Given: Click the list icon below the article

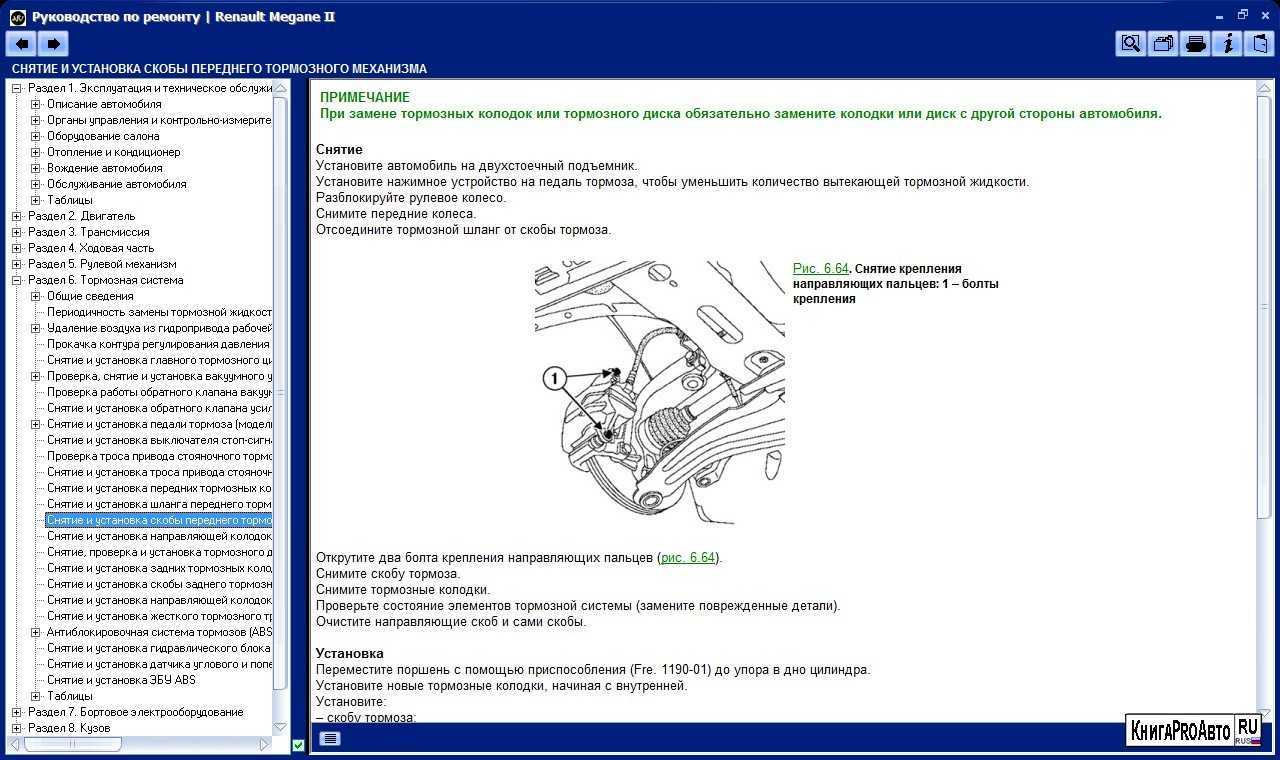Looking at the screenshot, I should 330,738.
